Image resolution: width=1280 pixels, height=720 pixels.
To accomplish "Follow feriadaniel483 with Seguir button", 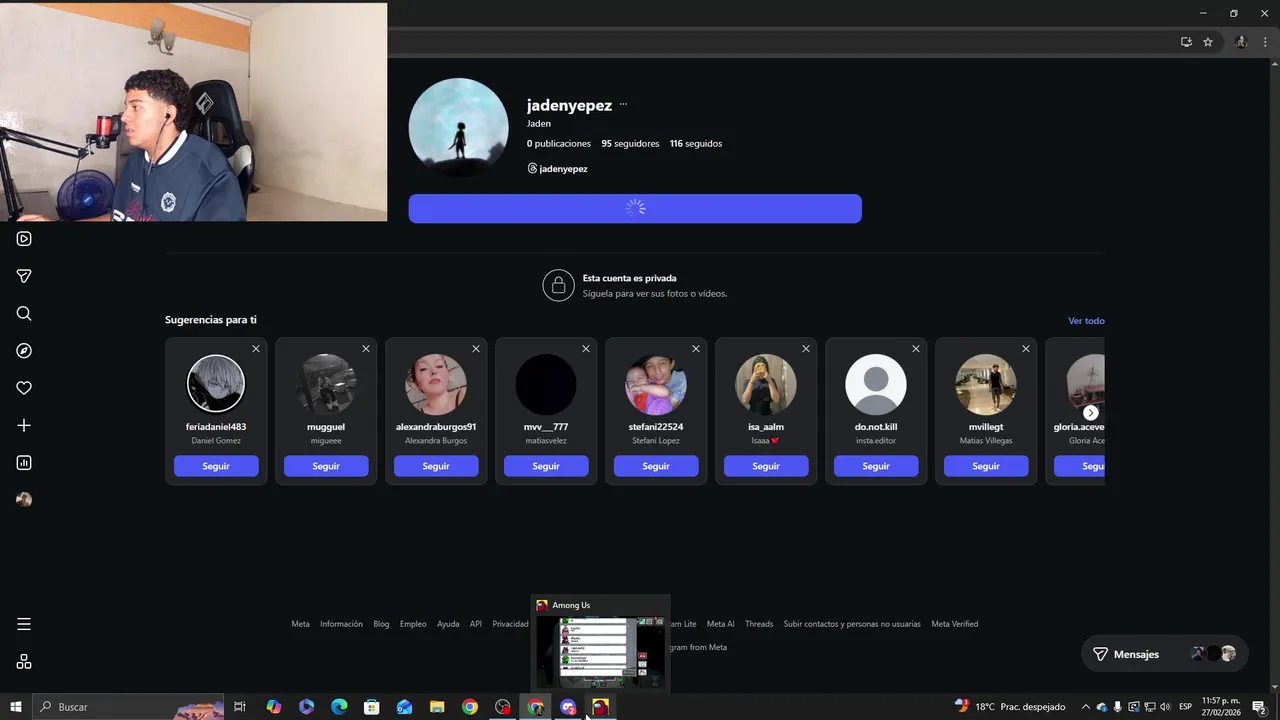I will 216,466.
